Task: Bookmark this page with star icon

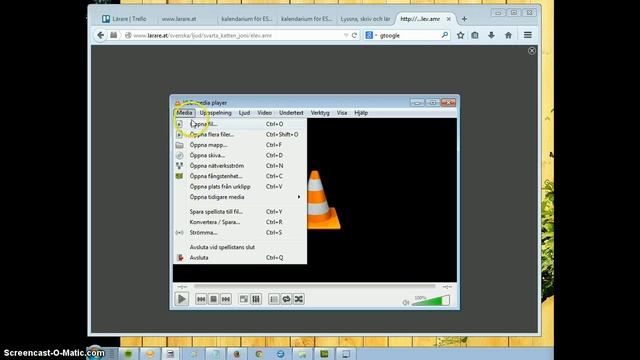Action: click(x=460, y=36)
